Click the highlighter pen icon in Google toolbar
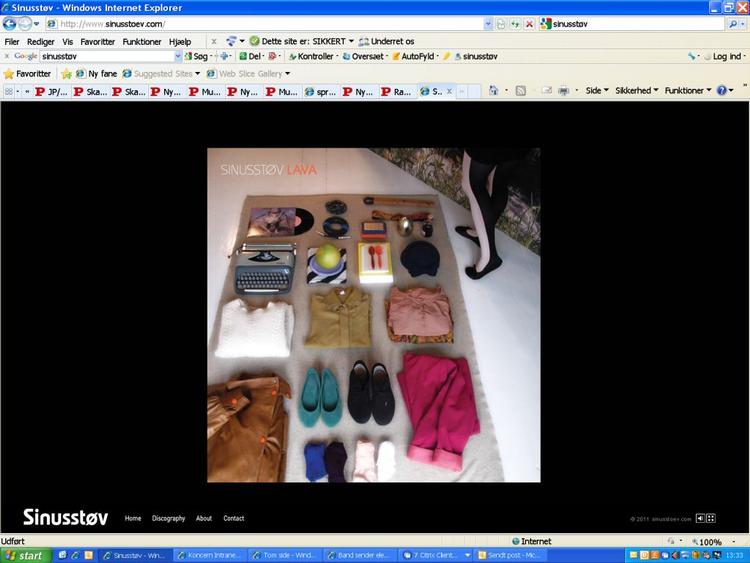Viewport: 750px width, 563px height. (x=447, y=56)
